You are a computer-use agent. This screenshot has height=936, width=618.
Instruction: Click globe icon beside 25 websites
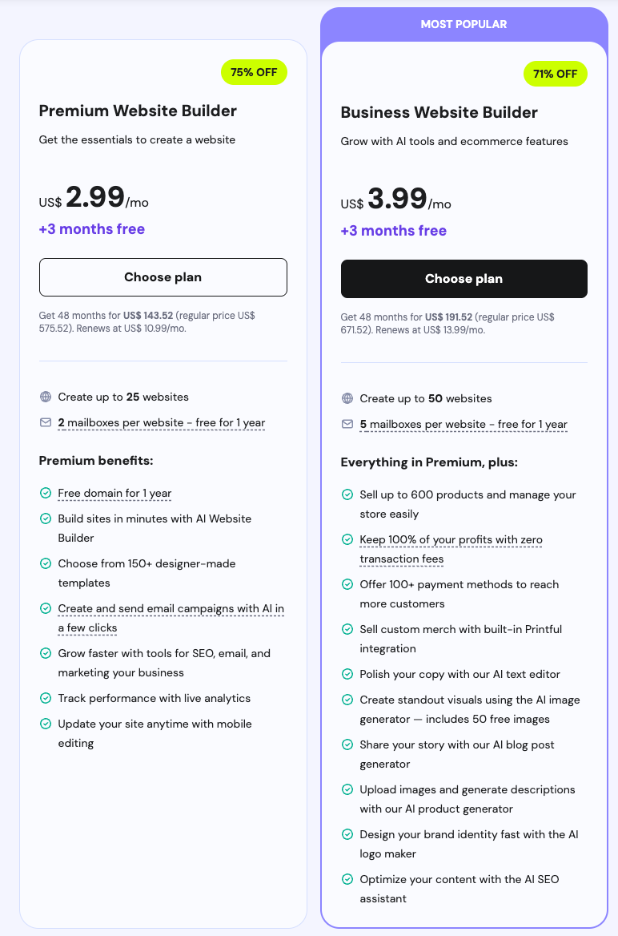pos(45,397)
